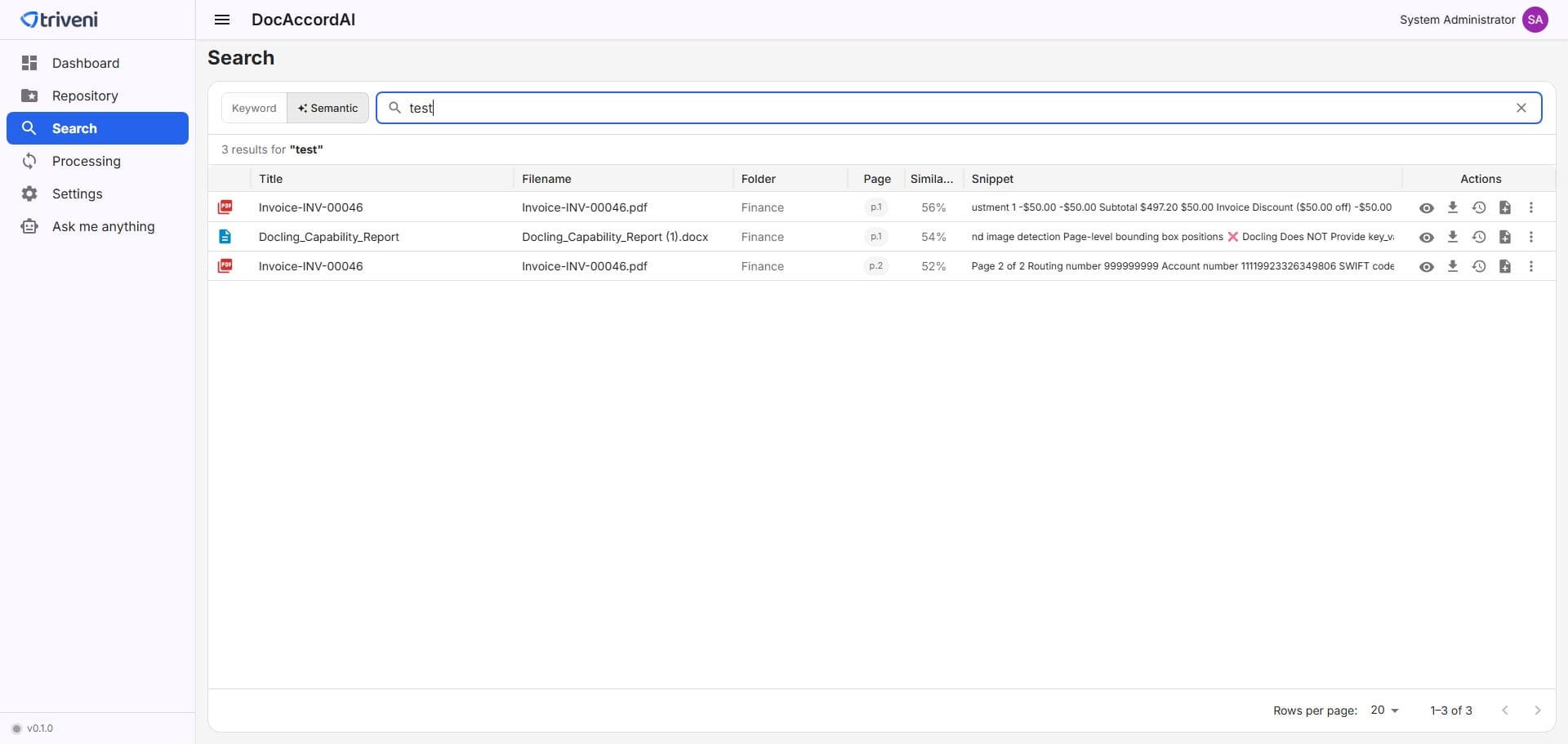Viewport: 1568px width, 744px height.
Task: Click System Administrator user name
Action: coord(1457,20)
